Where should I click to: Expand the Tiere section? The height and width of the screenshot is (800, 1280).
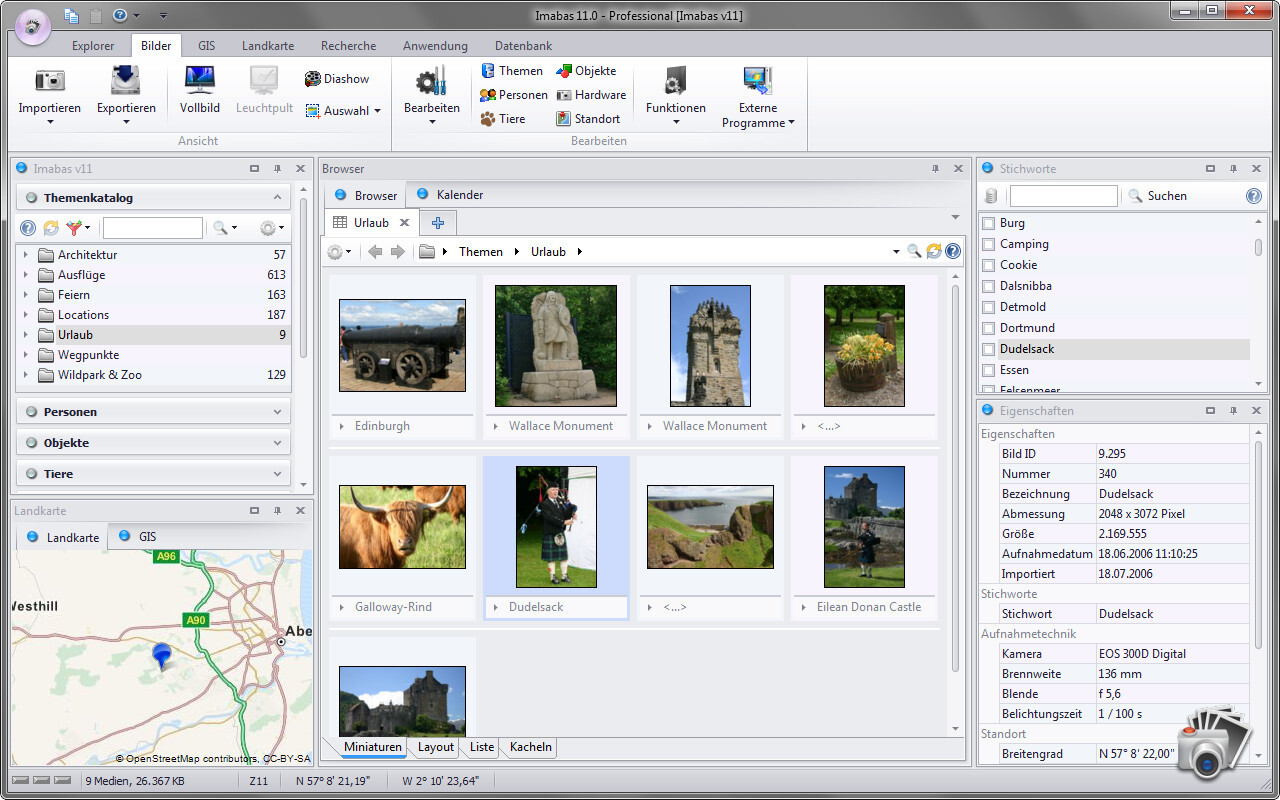tap(153, 473)
